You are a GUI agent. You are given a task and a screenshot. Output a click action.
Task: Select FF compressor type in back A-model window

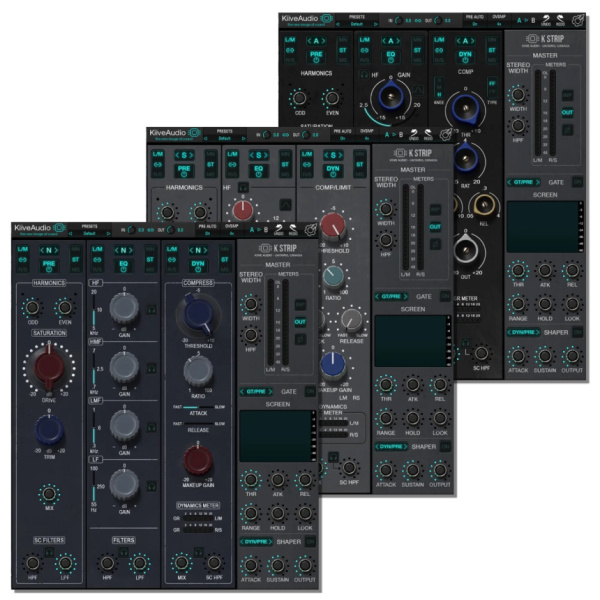pos(492,83)
